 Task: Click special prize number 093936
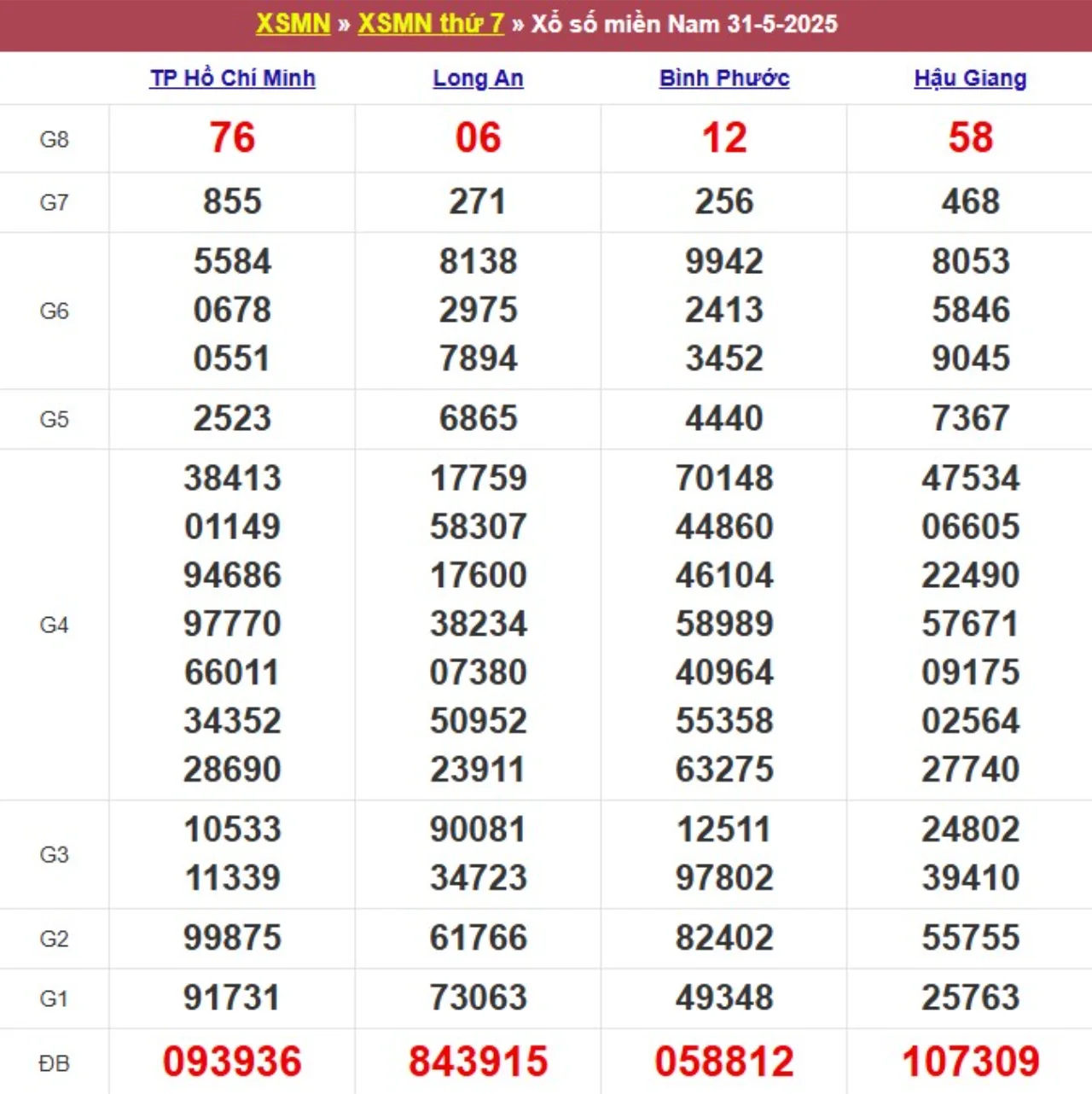(x=232, y=1062)
